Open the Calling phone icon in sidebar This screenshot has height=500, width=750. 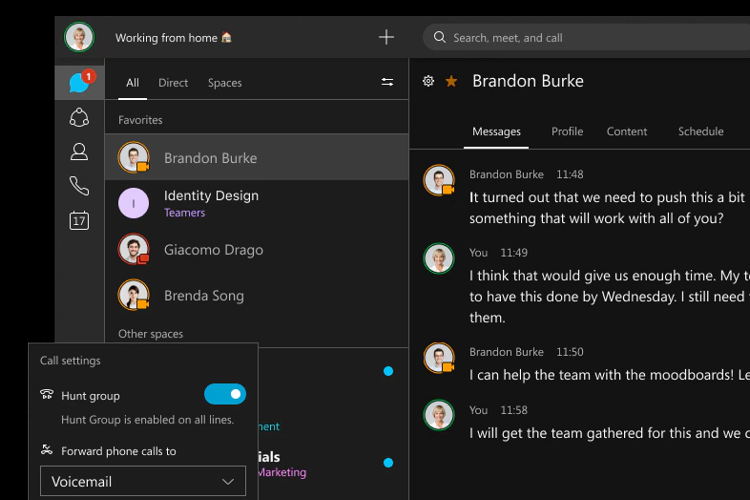point(79,186)
